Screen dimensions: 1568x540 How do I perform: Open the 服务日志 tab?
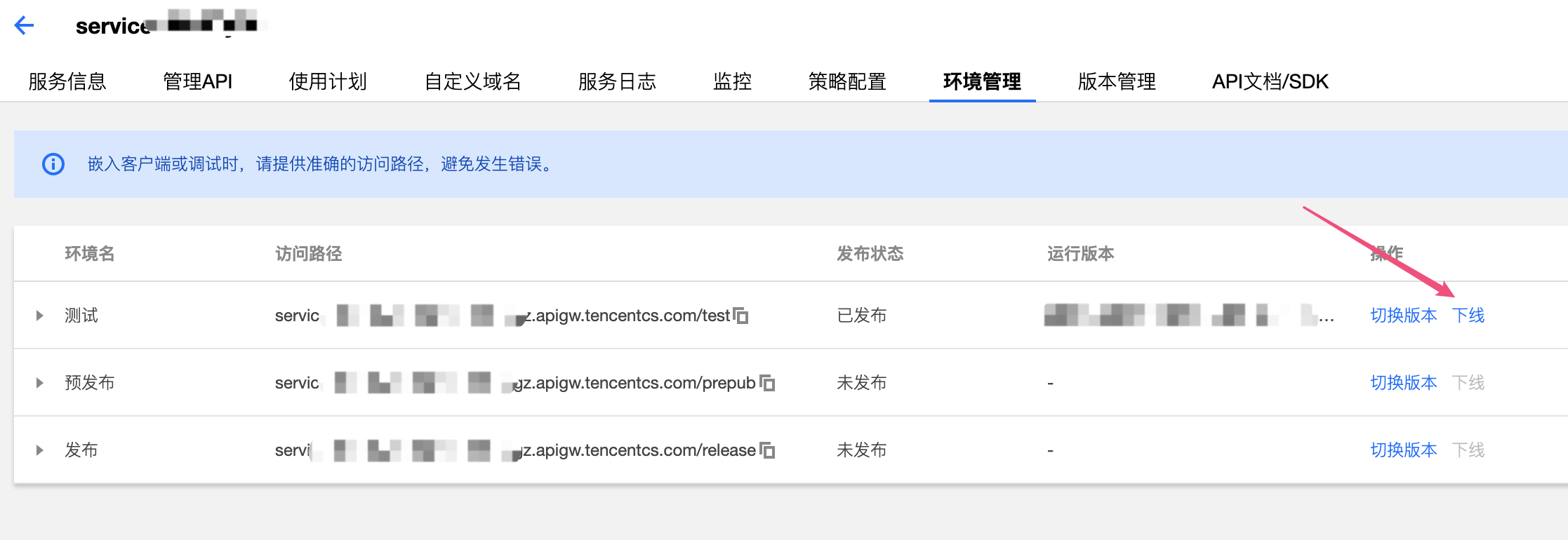(x=617, y=81)
